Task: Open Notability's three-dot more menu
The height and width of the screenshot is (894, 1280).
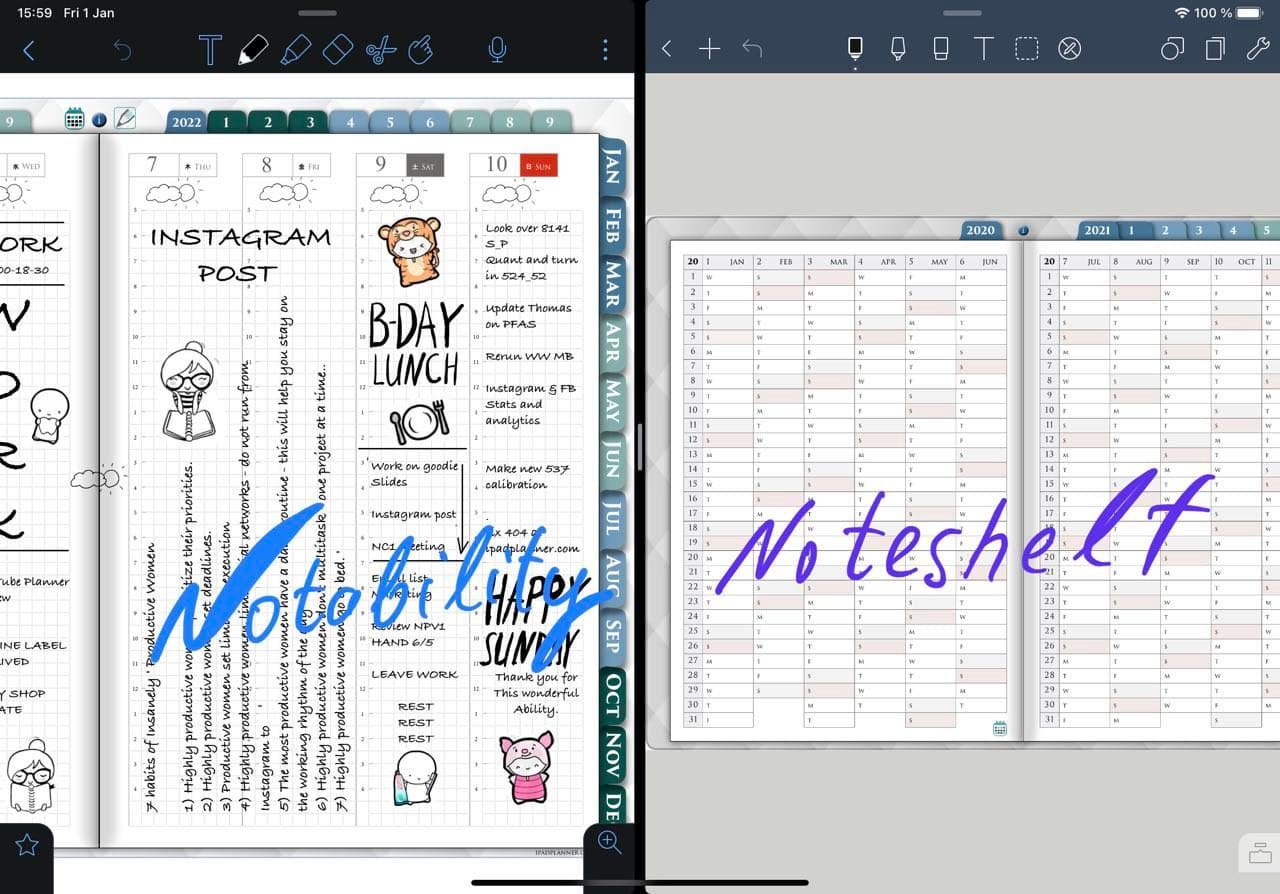Action: tap(604, 50)
